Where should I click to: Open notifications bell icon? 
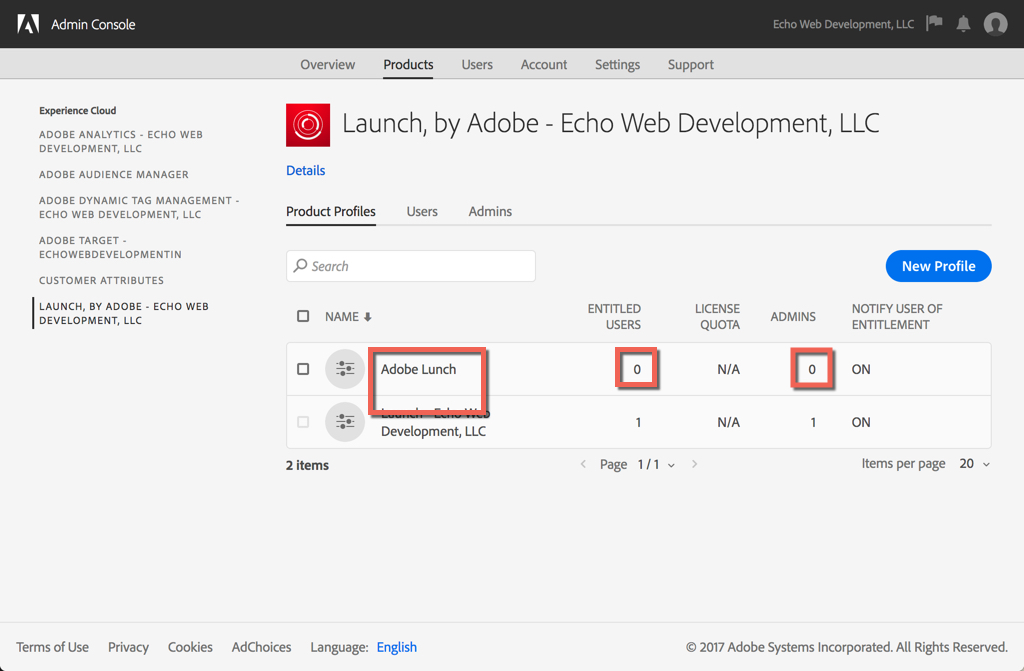coord(963,24)
